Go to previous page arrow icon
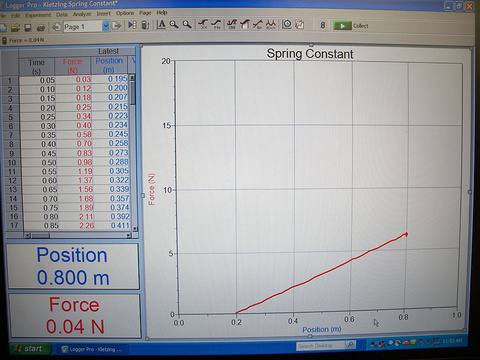 (56, 27)
